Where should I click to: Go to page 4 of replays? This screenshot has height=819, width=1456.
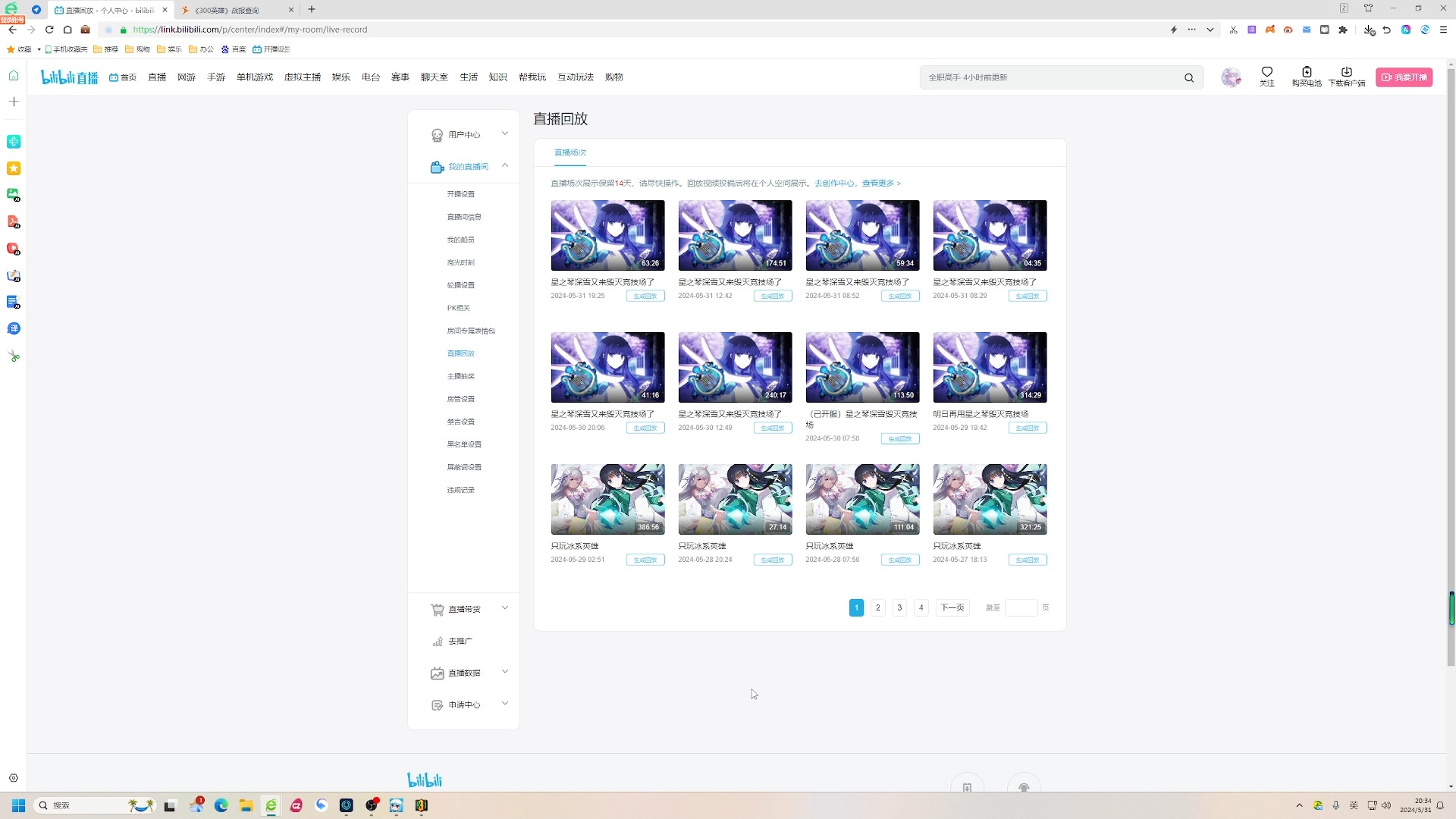tap(921, 607)
